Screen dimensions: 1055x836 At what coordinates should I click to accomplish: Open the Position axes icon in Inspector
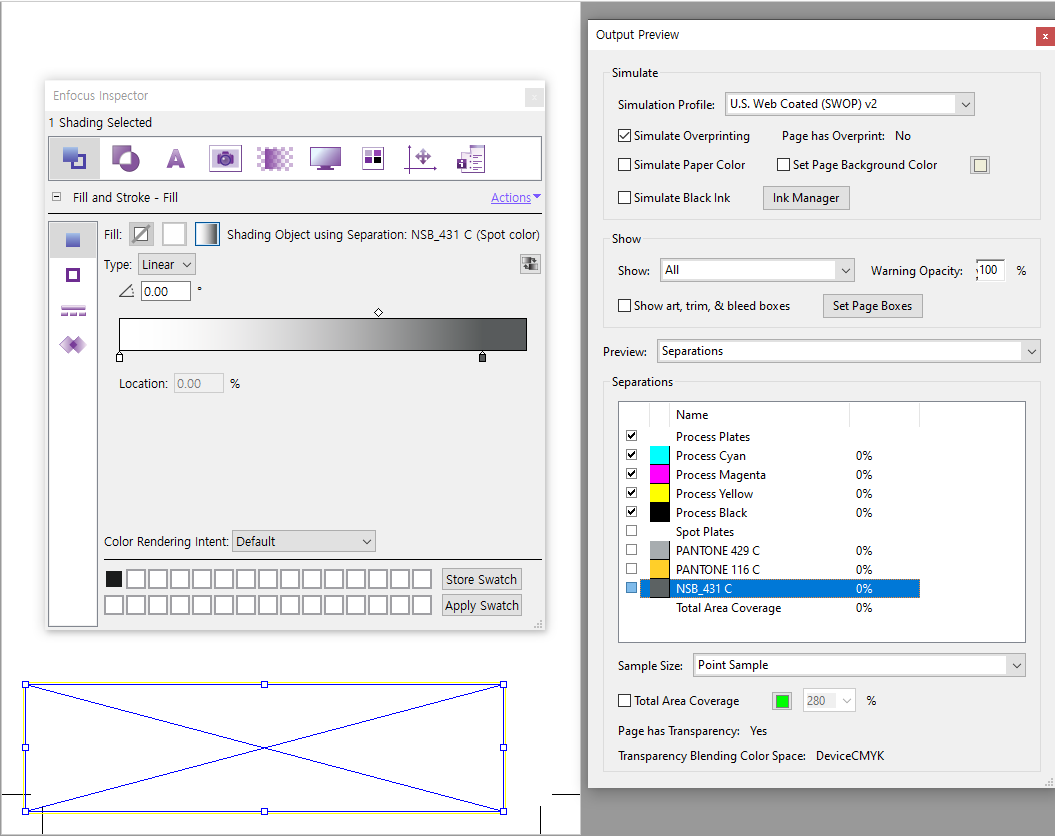tap(421, 159)
